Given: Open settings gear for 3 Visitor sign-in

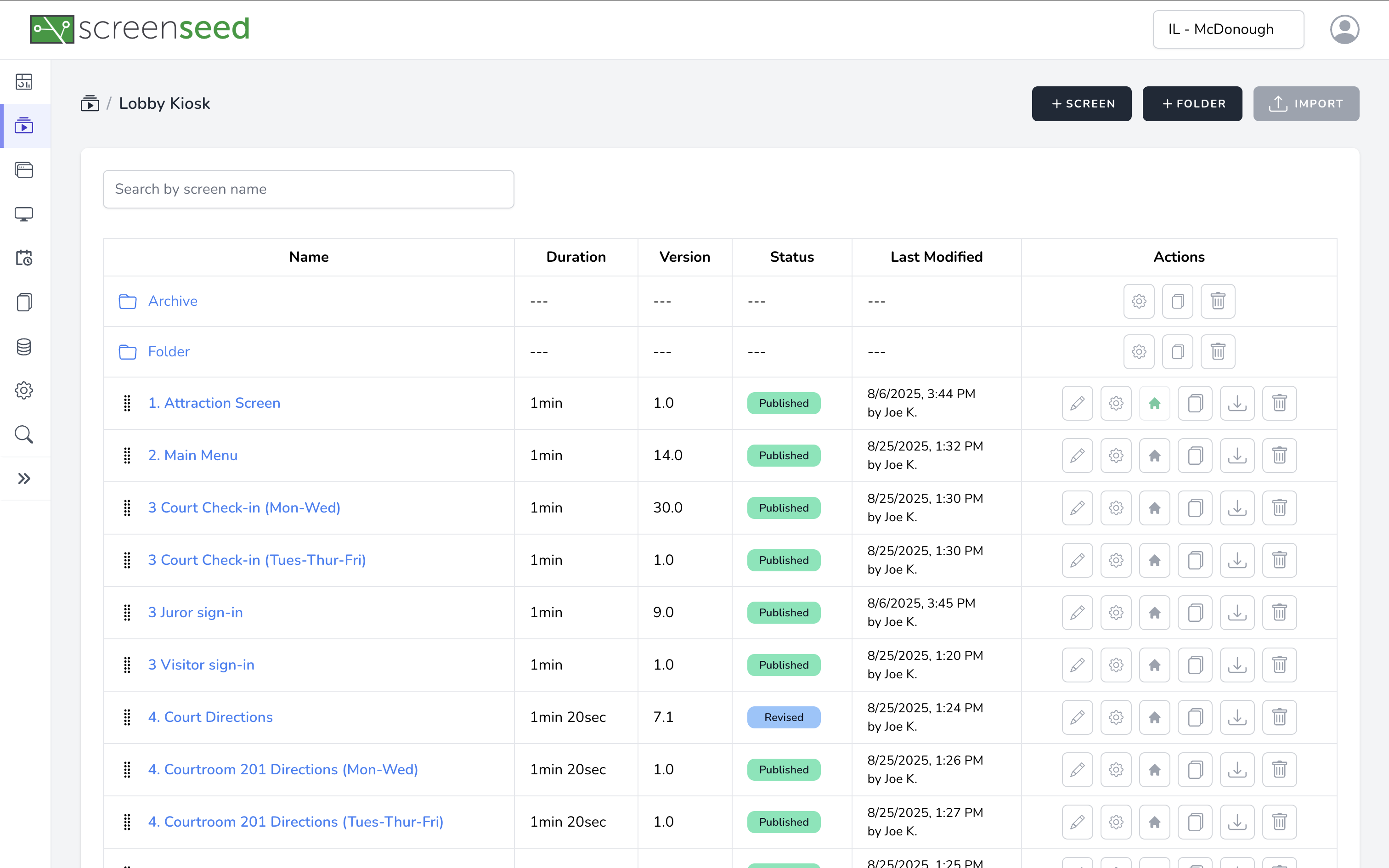Looking at the screenshot, I should (1116, 665).
